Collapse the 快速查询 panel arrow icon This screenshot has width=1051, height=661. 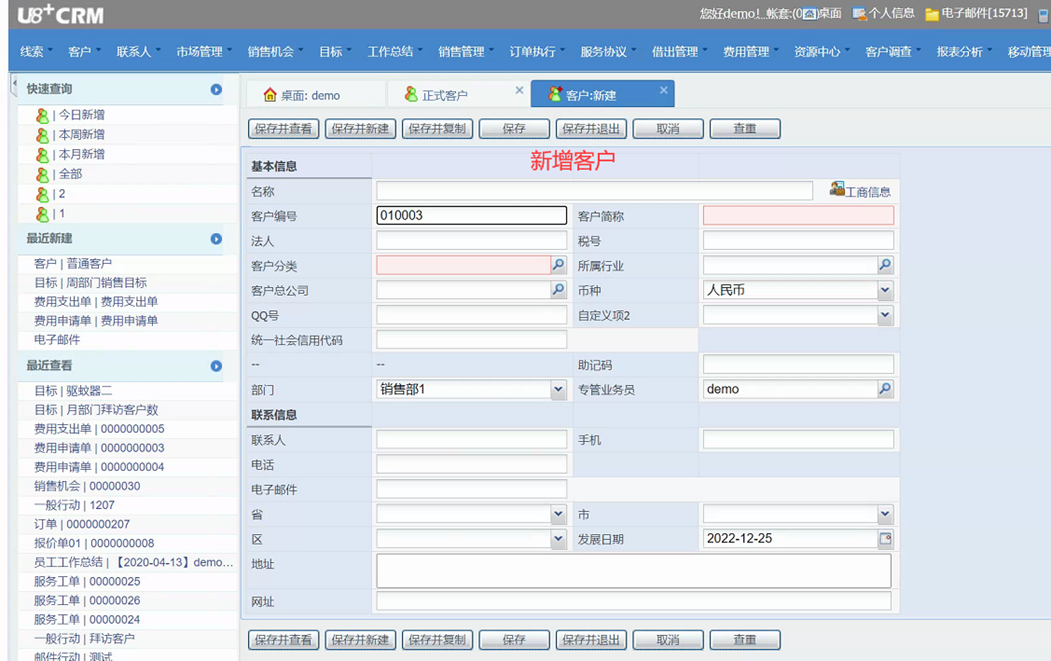pos(216,89)
